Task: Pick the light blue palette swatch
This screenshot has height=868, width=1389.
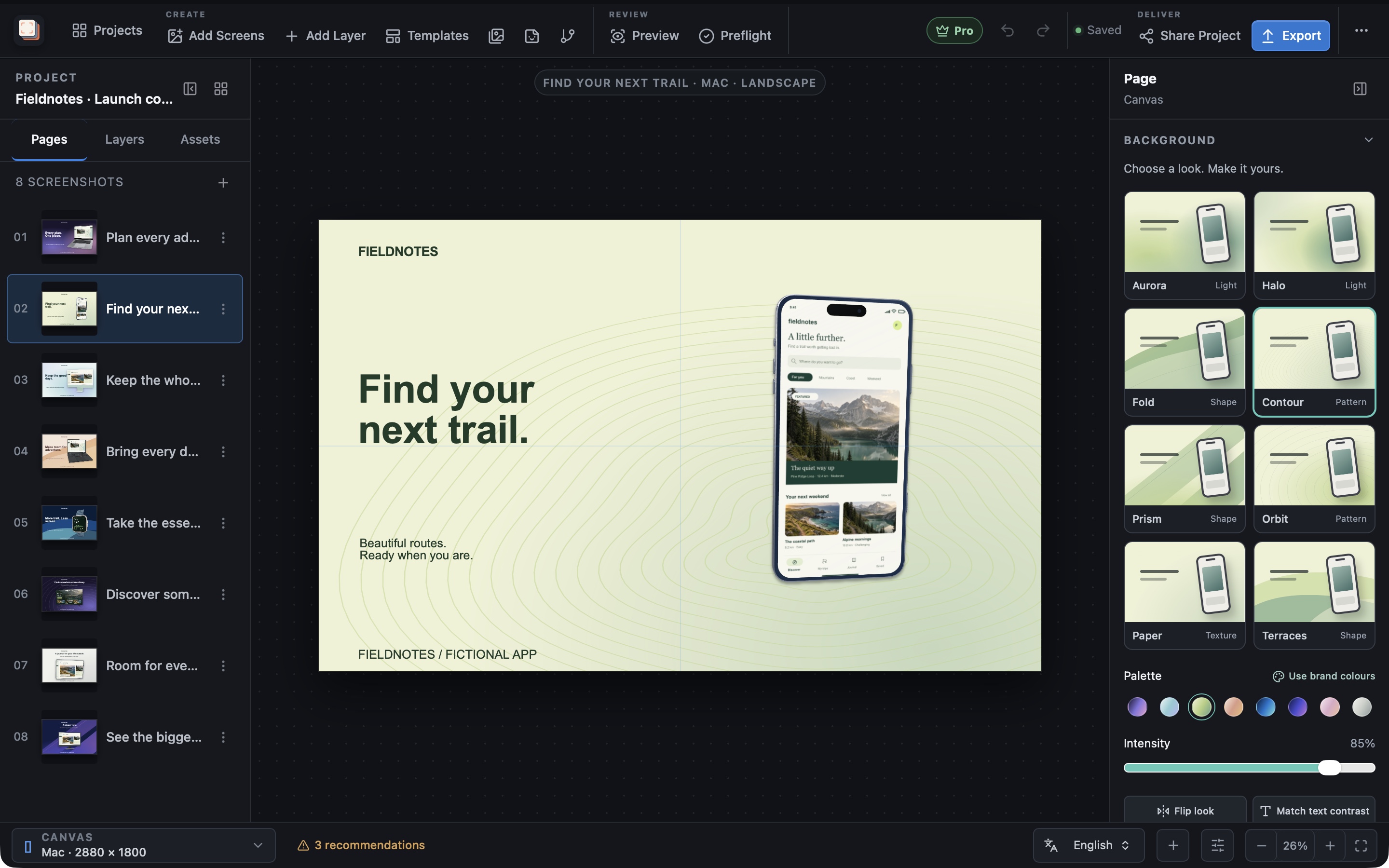Action: 1169,706
